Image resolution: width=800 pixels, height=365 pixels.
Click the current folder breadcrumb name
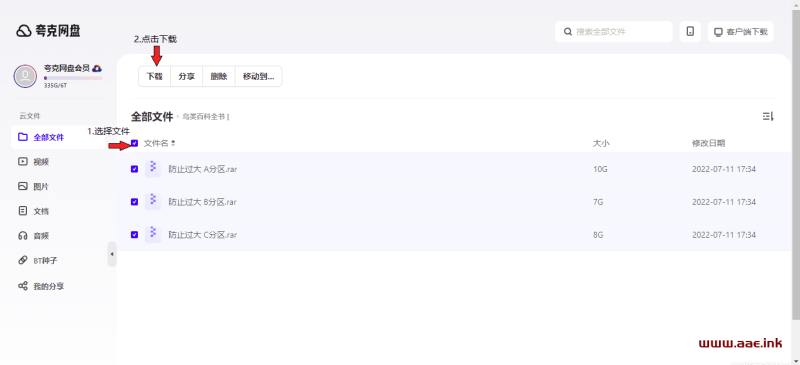click(206, 117)
